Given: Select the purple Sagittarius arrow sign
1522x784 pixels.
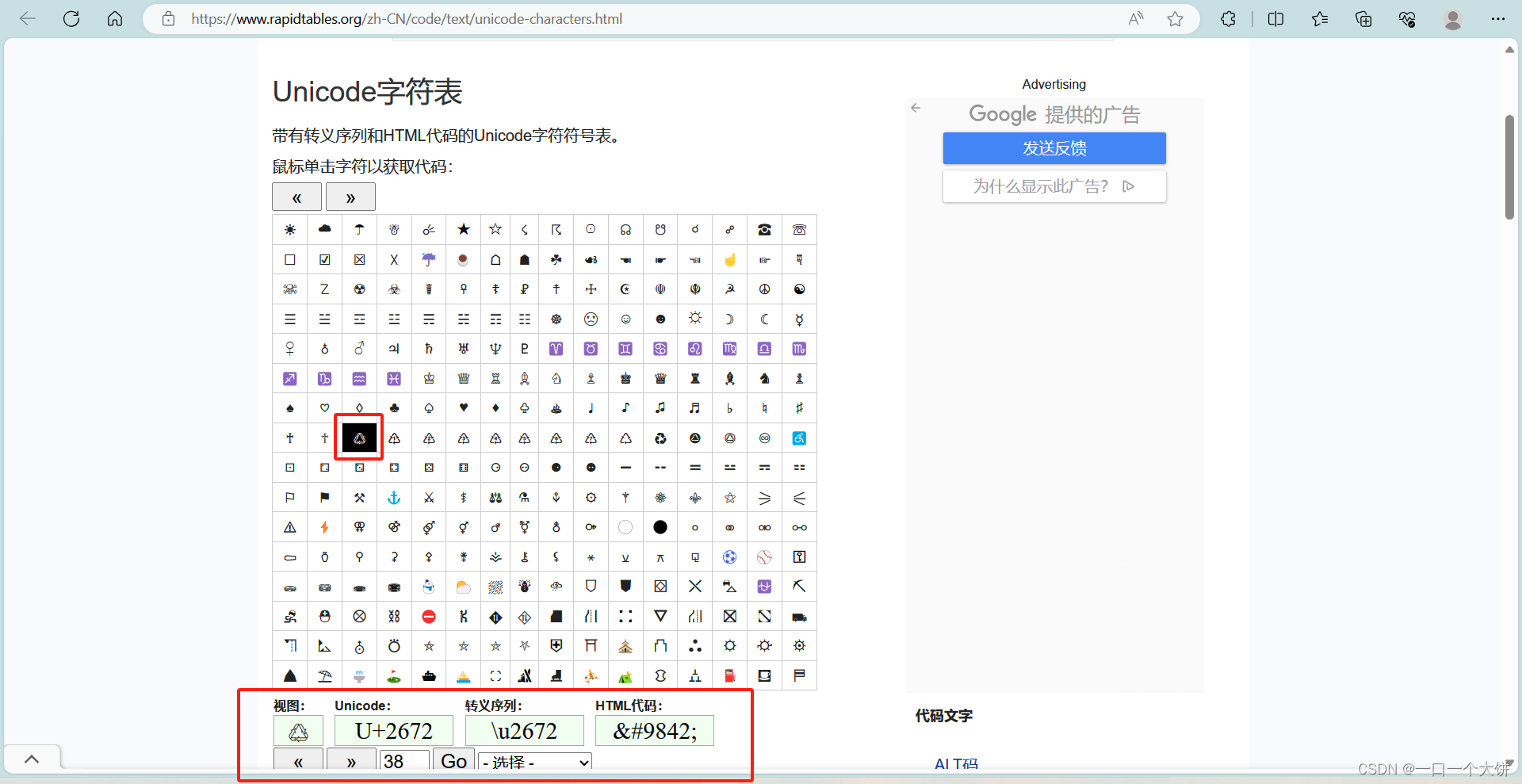Looking at the screenshot, I should [x=290, y=379].
